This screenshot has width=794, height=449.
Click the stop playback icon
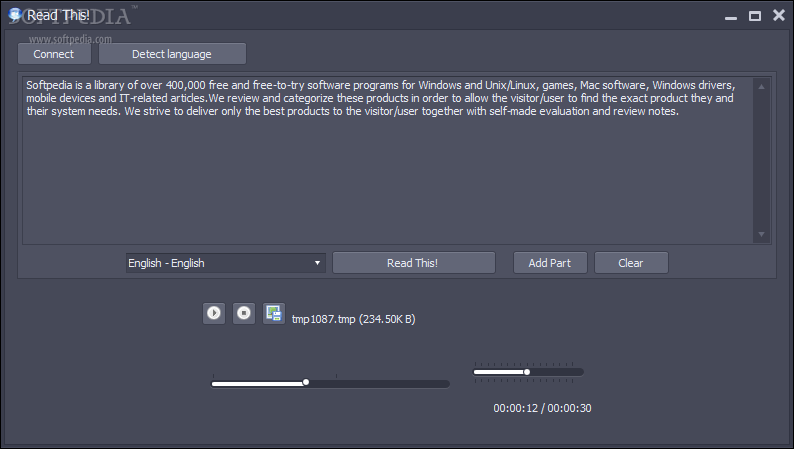coord(244,313)
